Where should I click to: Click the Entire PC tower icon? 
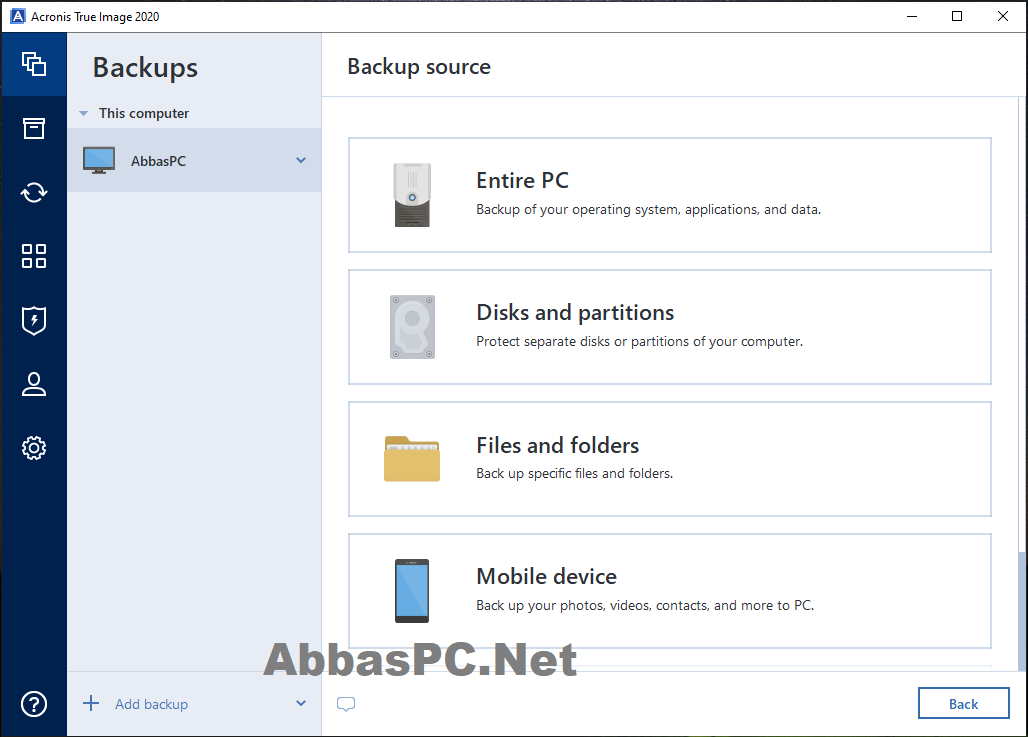coord(412,195)
